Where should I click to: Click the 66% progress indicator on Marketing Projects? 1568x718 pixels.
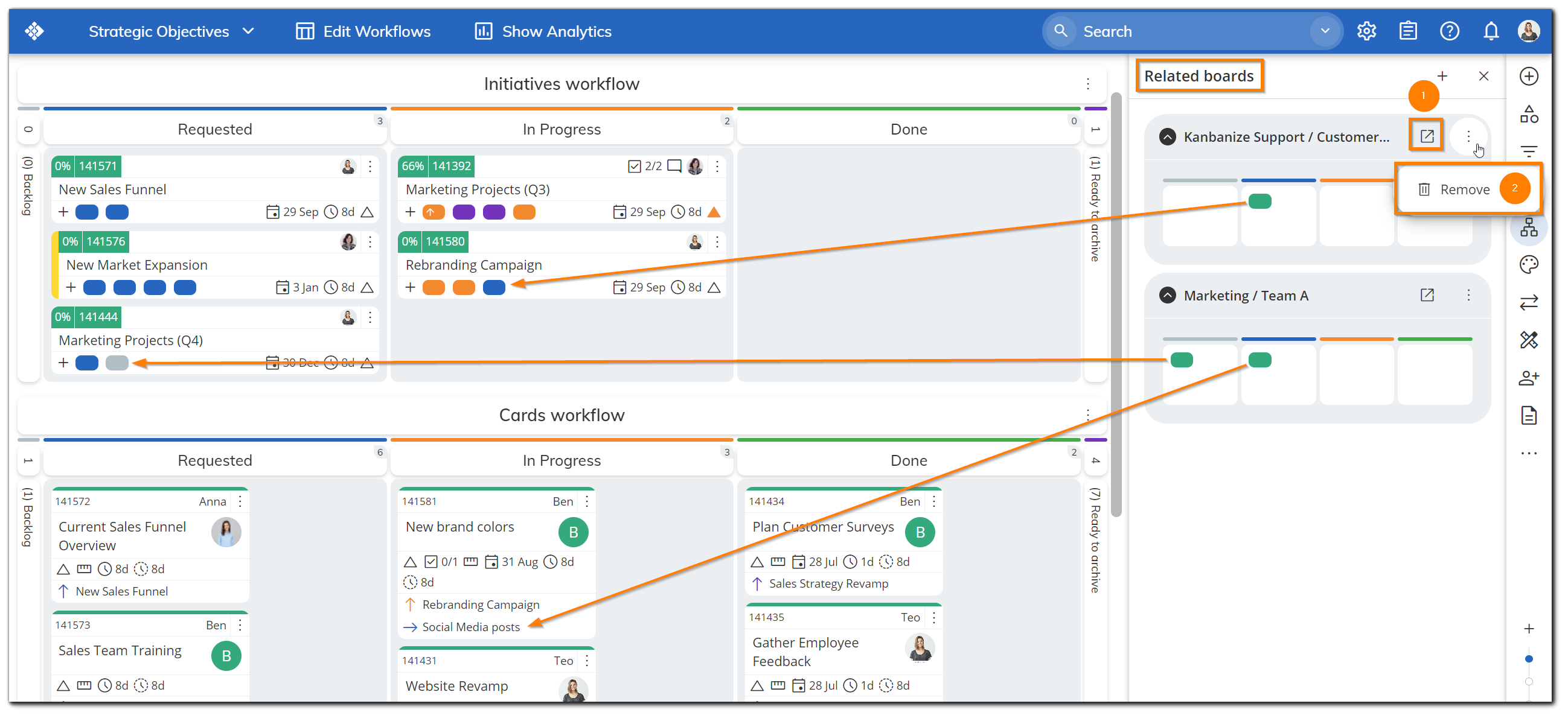click(x=414, y=165)
